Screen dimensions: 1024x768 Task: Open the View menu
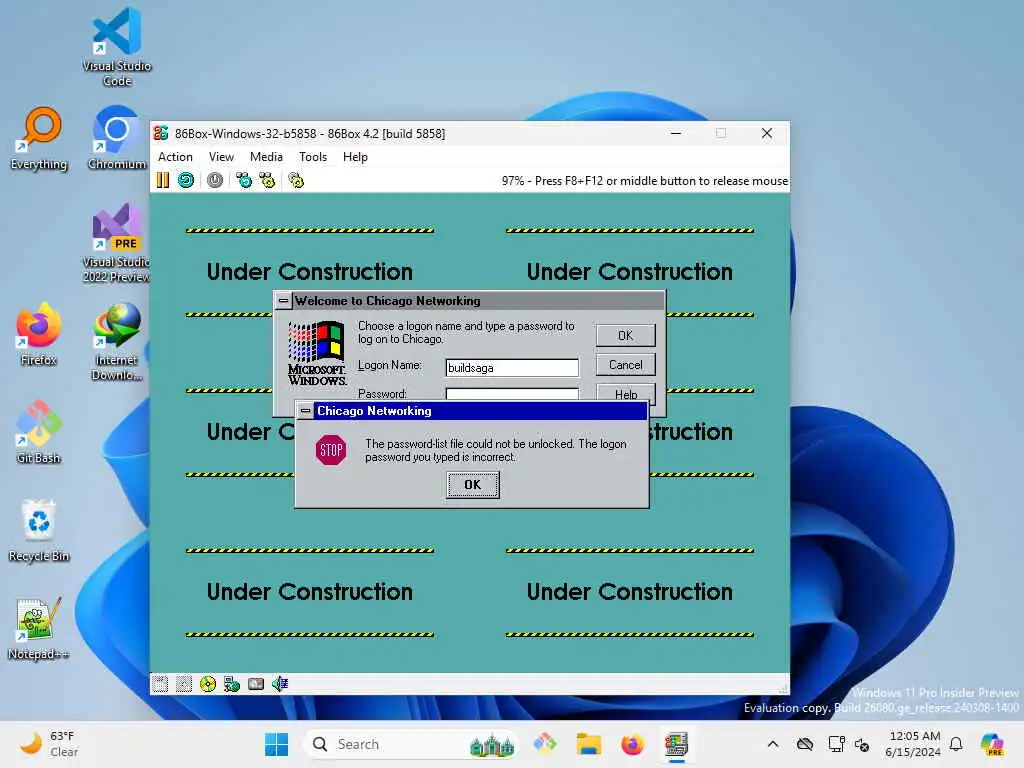point(221,157)
